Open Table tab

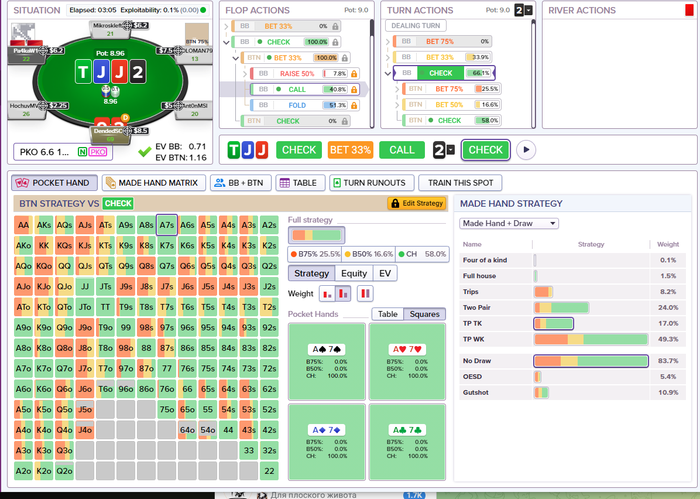pos(300,183)
